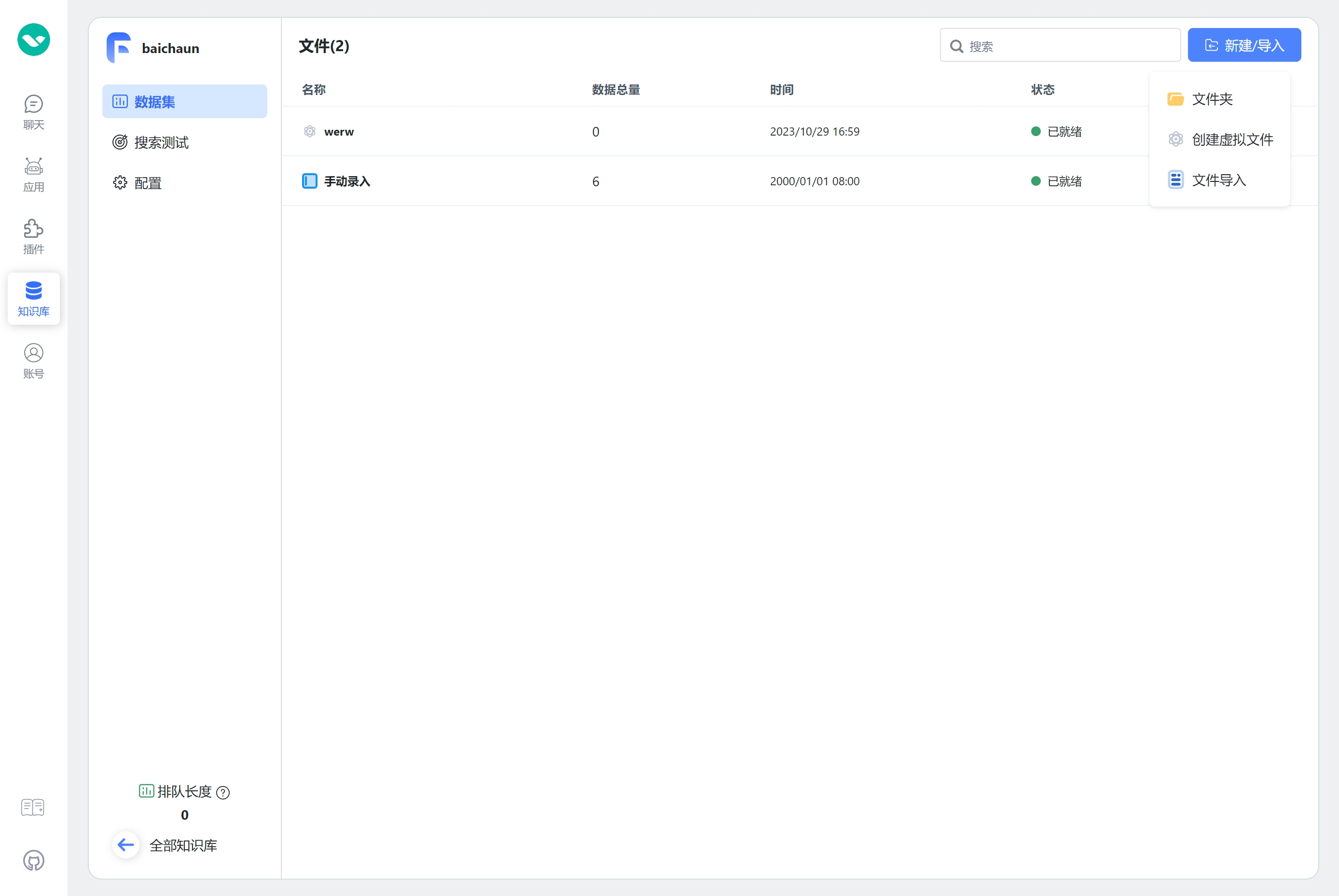Open the Apps (应用) robot icon
Screen dimensions: 1339x896
point(33,174)
